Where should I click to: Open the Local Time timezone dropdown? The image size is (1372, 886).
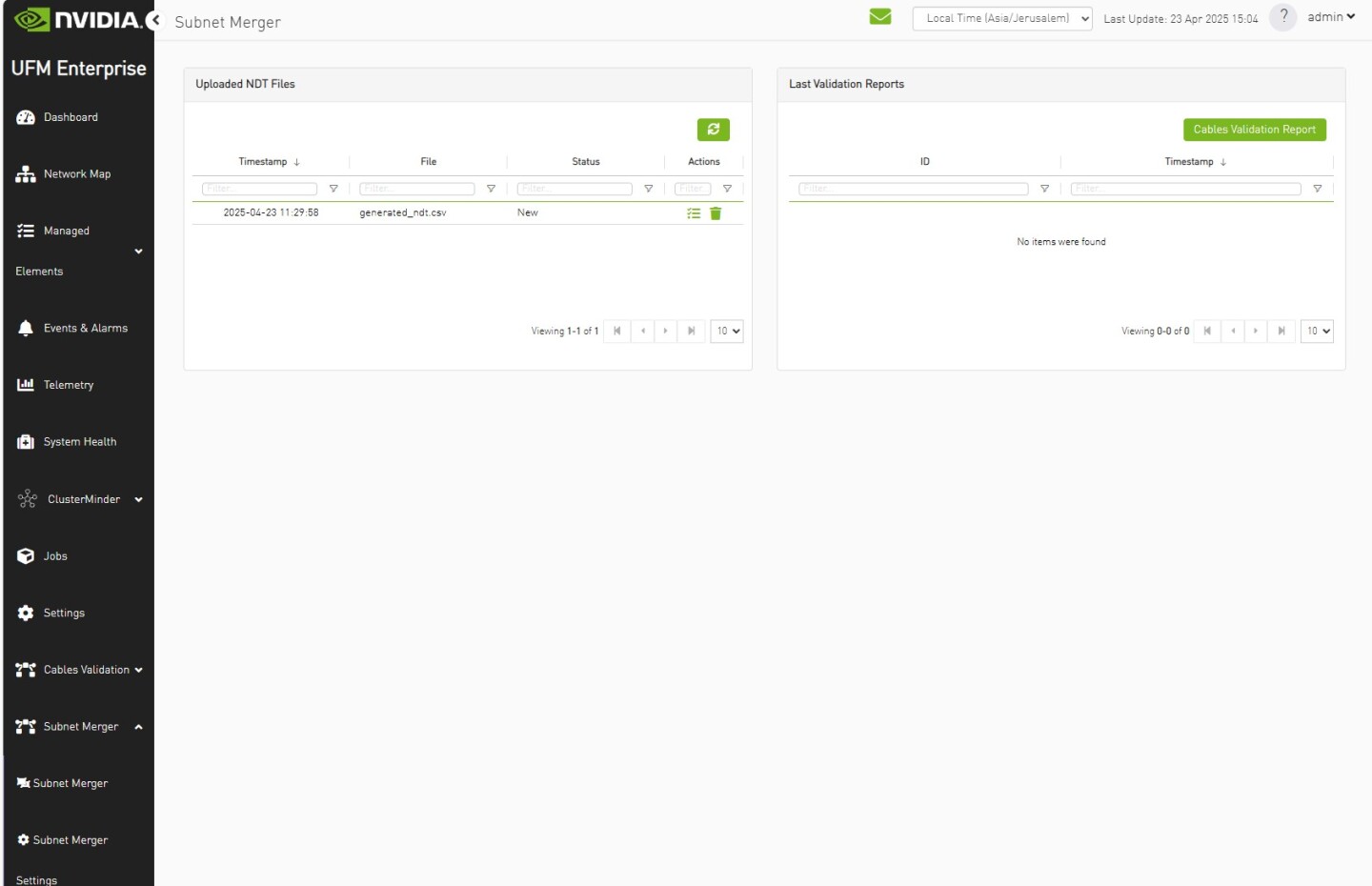click(1001, 18)
